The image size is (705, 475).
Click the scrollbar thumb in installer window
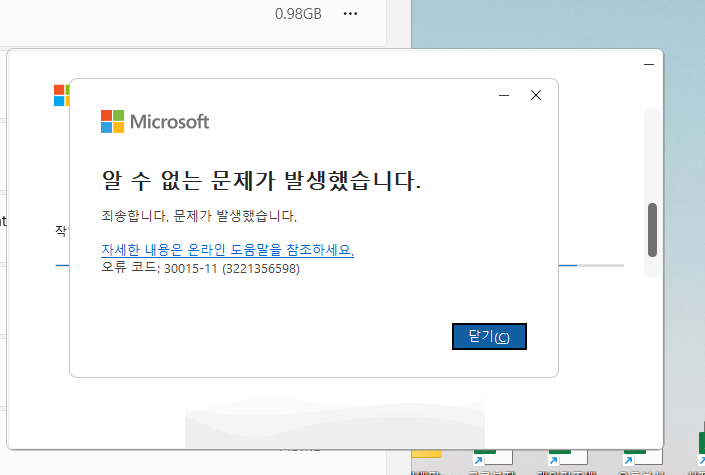pyautogui.click(x=652, y=230)
